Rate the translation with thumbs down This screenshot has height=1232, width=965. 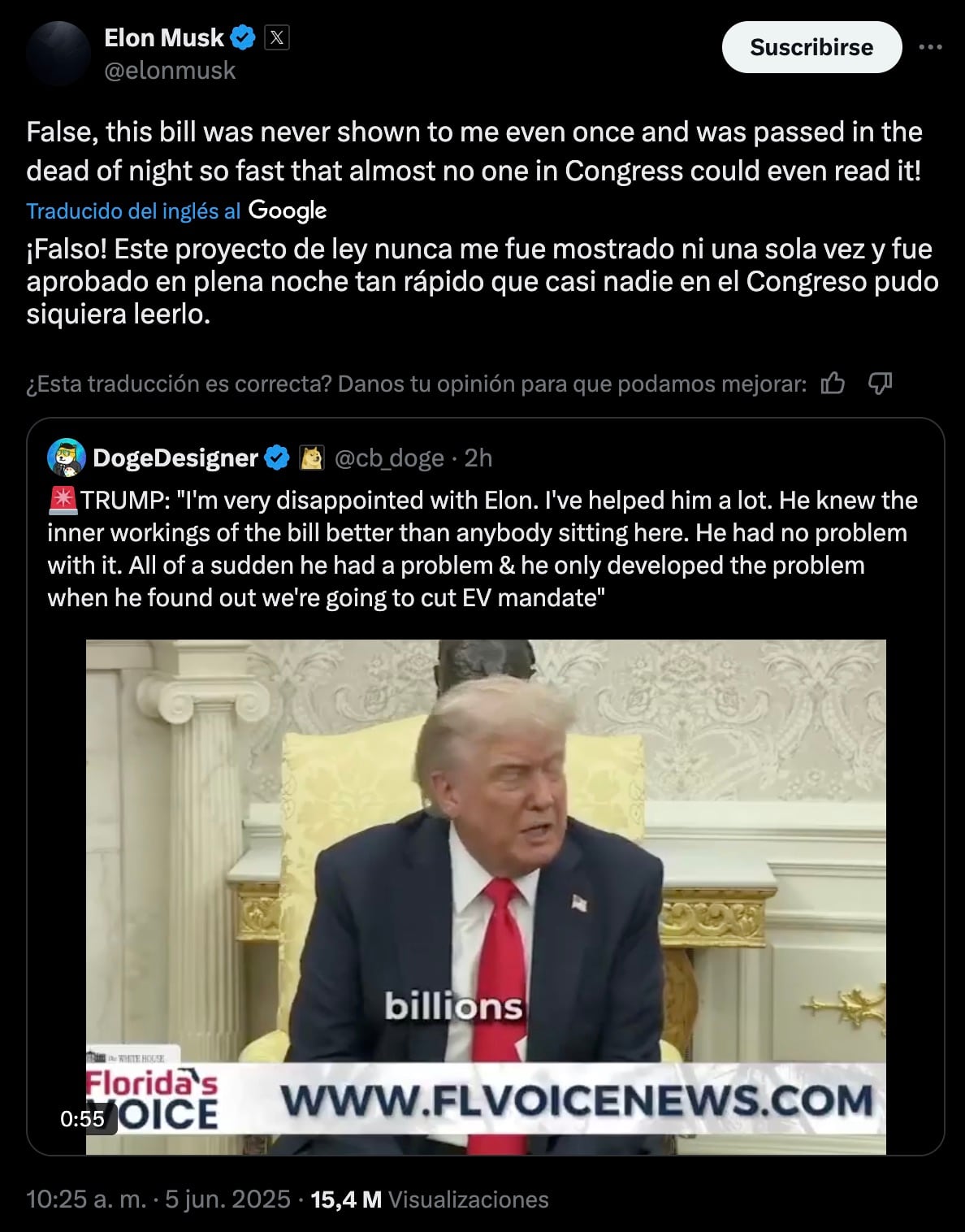(881, 383)
